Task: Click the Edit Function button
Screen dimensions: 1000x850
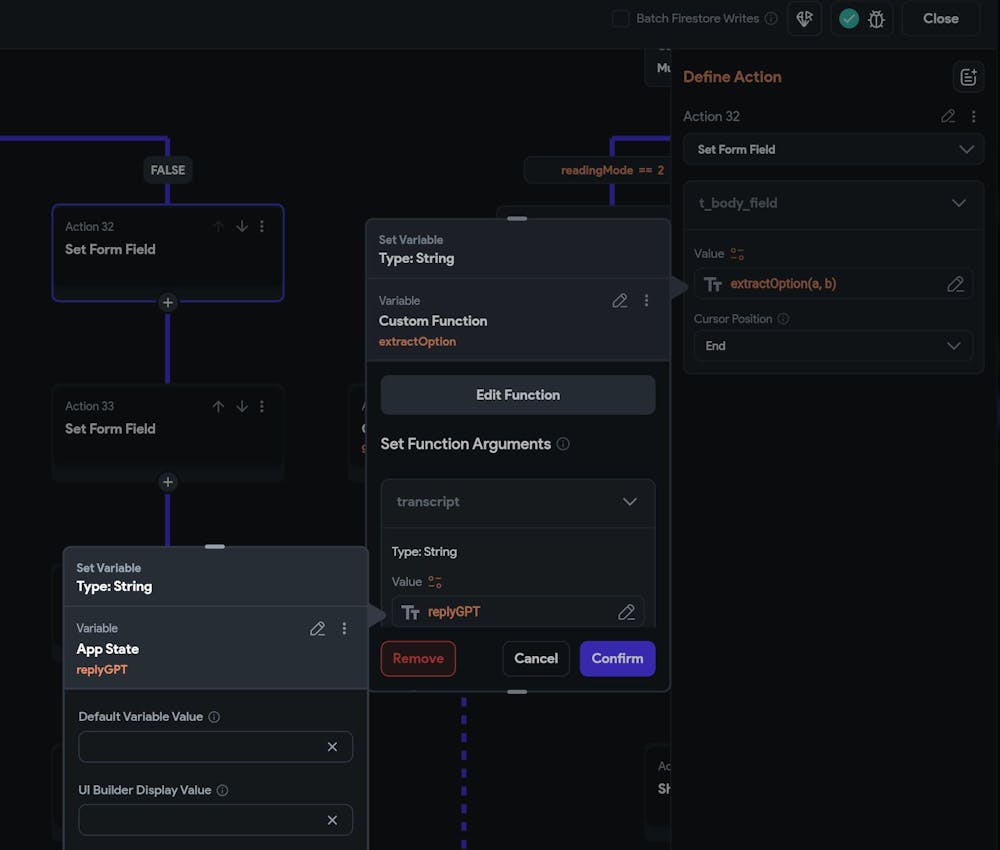Action: [x=518, y=395]
